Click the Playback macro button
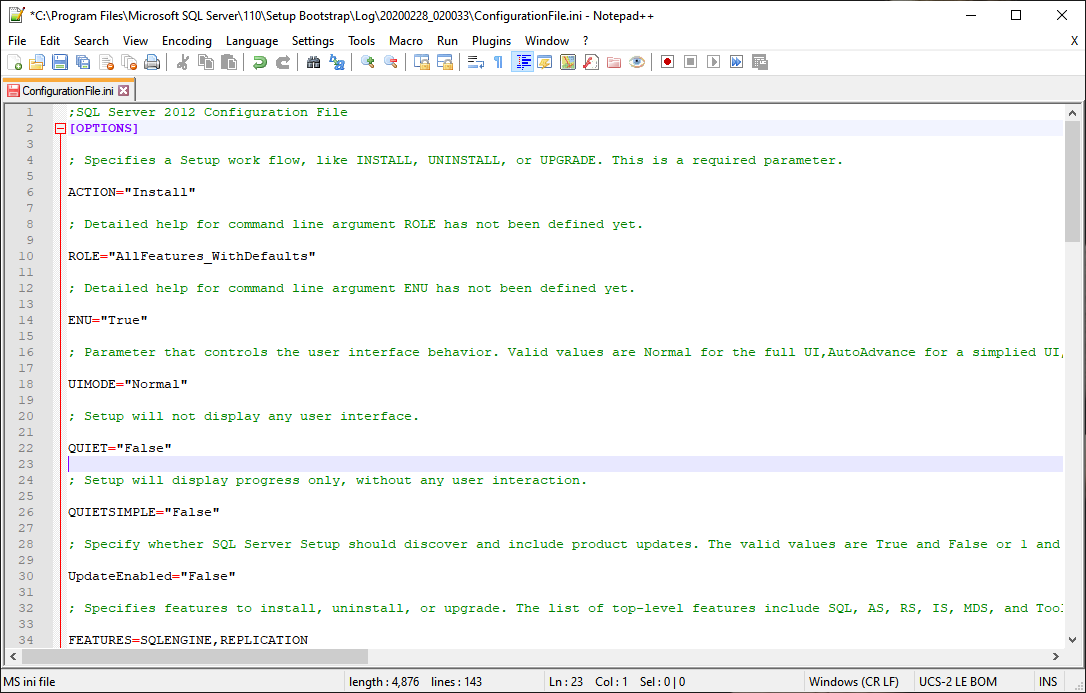Screen dimensions: 1086x693 [713, 62]
